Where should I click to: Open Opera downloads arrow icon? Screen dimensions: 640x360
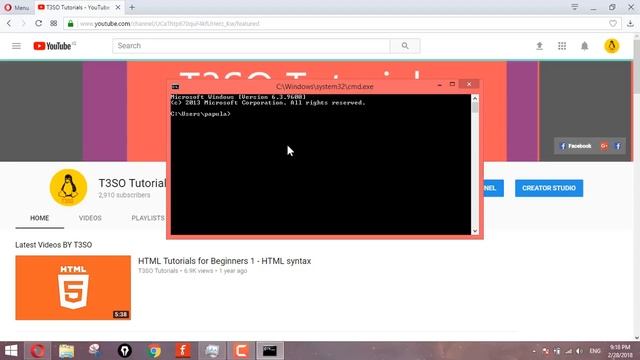[630, 24]
